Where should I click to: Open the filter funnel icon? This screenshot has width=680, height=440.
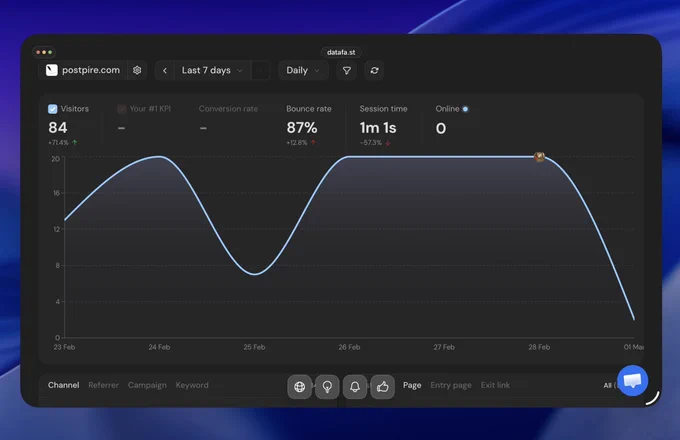click(x=347, y=70)
